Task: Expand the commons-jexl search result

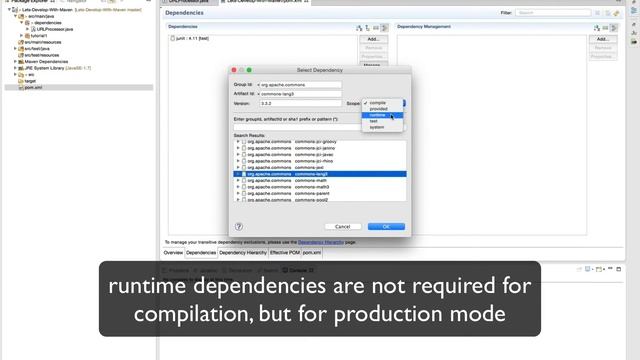Action: 238,168
